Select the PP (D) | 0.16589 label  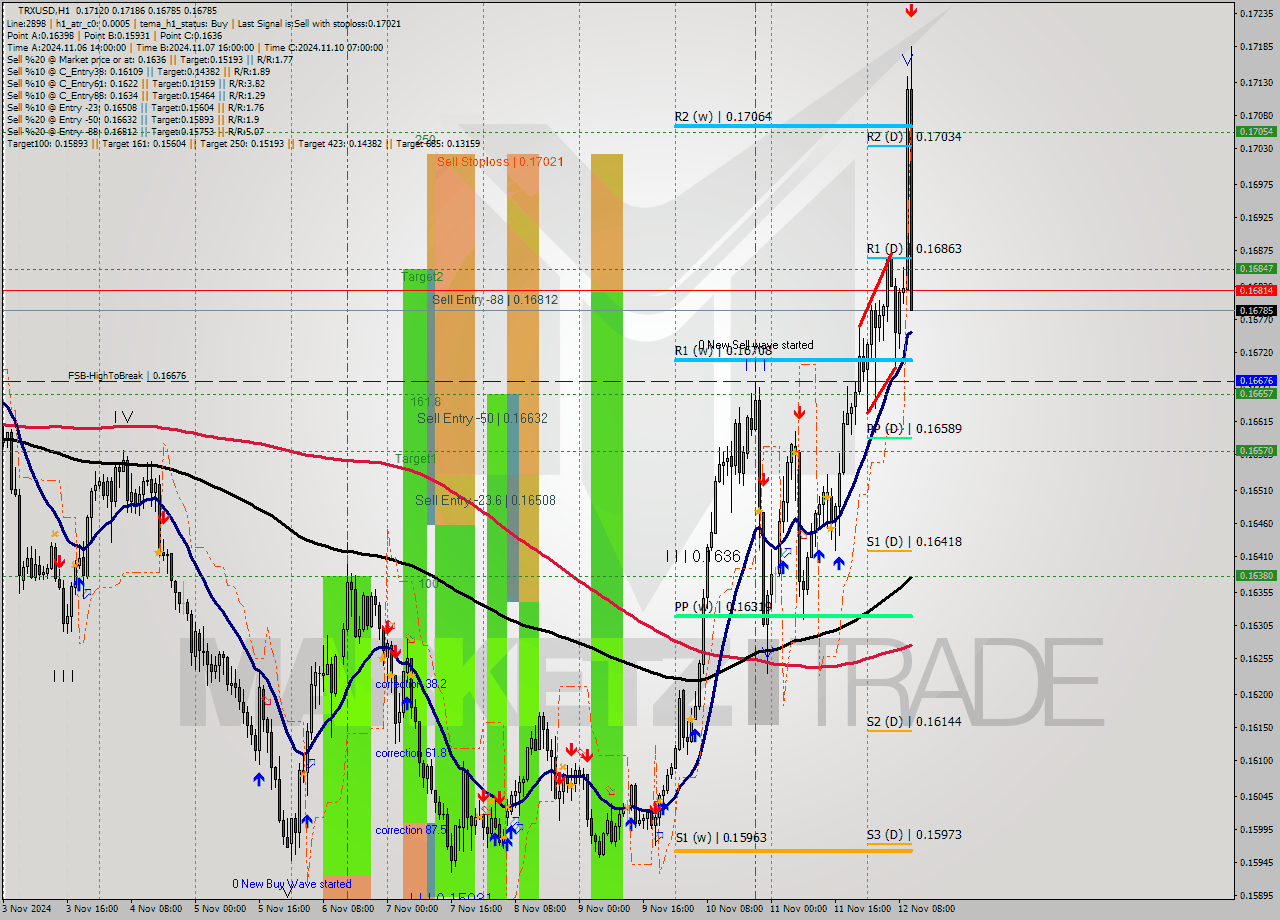tap(914, 429)
